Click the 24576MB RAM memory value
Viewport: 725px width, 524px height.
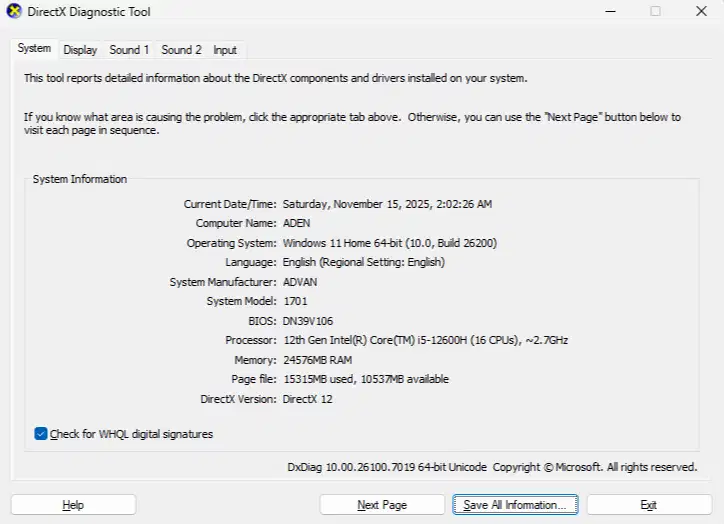[x=318, y=360]
